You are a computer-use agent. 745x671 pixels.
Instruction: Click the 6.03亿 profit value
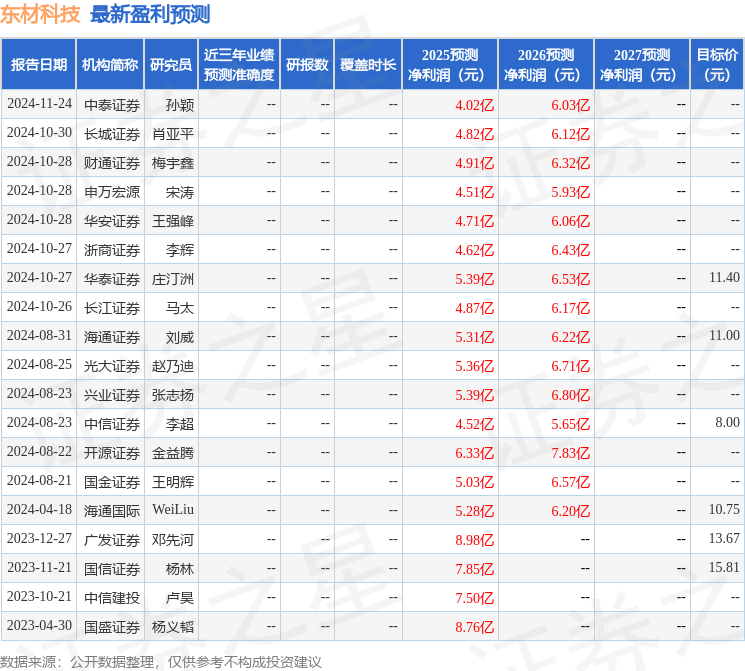571,105
